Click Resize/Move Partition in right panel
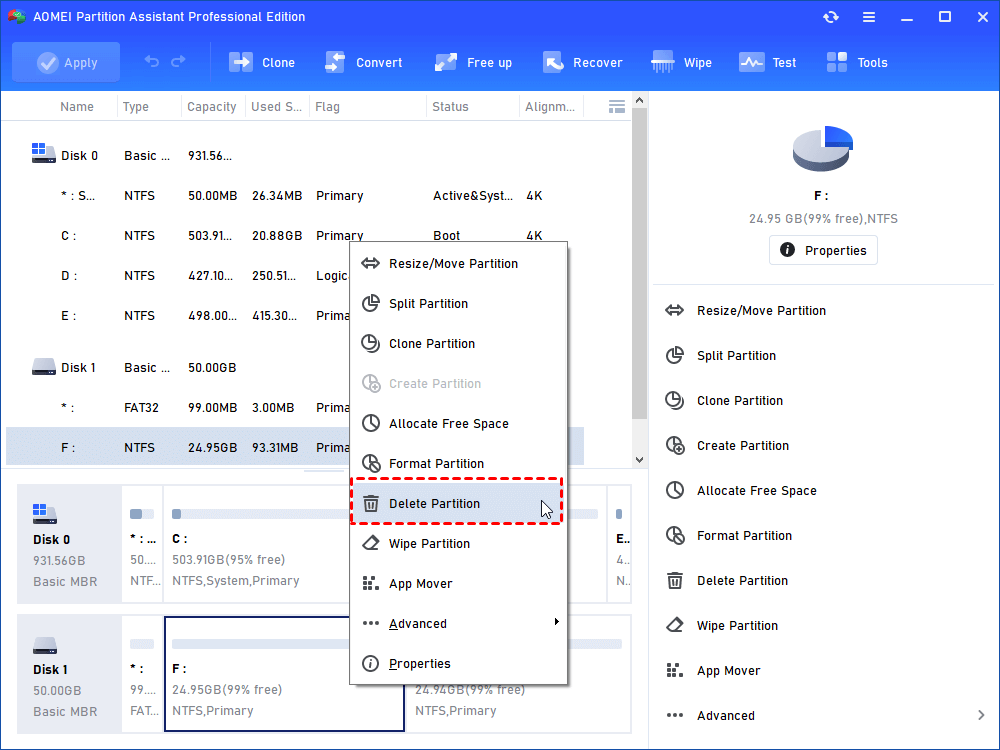The height and width of the screenshot is (750, 1000). 823,311
